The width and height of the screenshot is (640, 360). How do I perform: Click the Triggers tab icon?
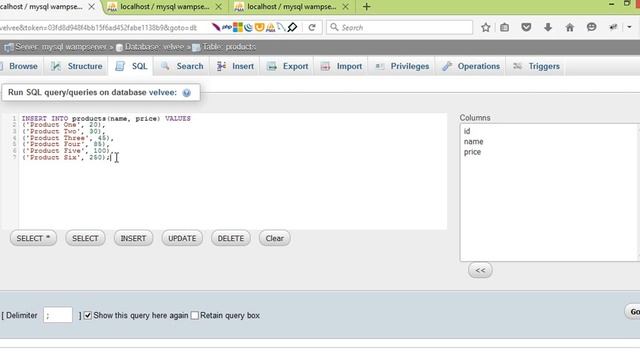pos(518,66)
